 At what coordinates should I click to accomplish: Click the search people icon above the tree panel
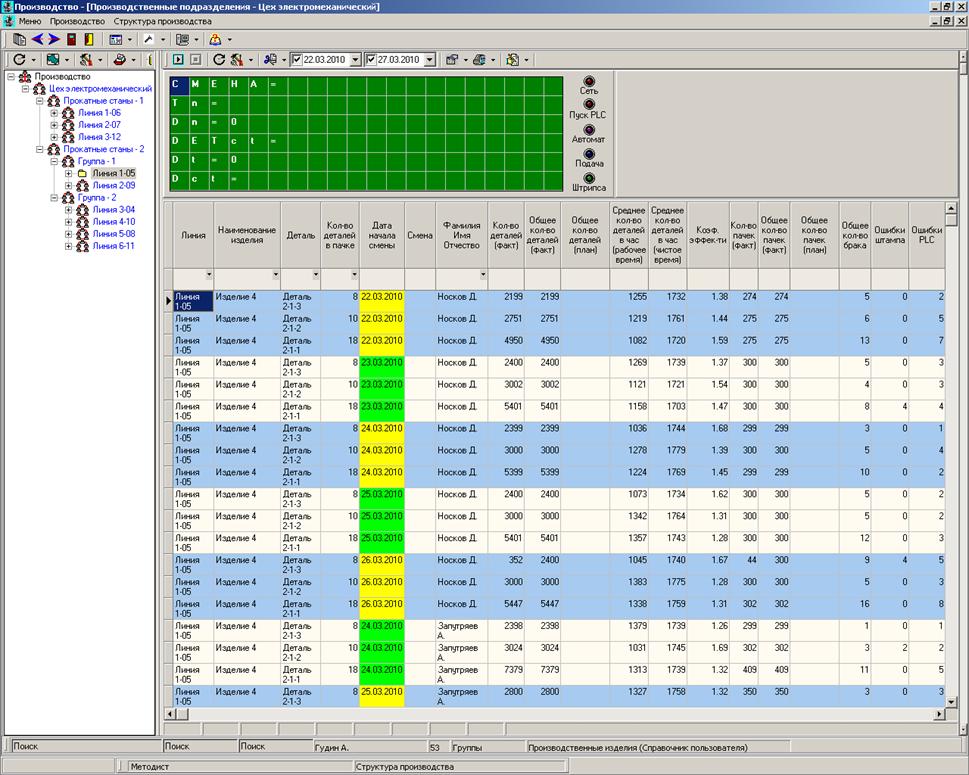click(x=86, y=59)
